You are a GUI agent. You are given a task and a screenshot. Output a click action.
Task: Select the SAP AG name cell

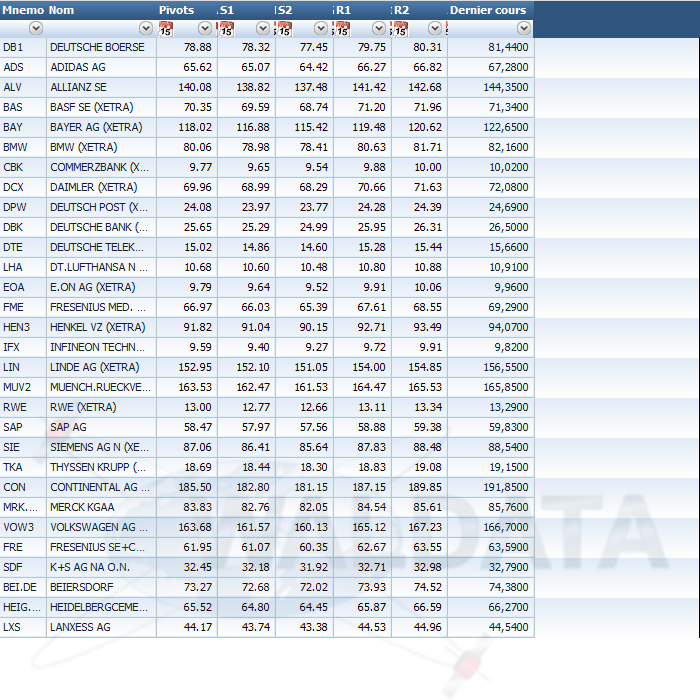tap(101, 427)
